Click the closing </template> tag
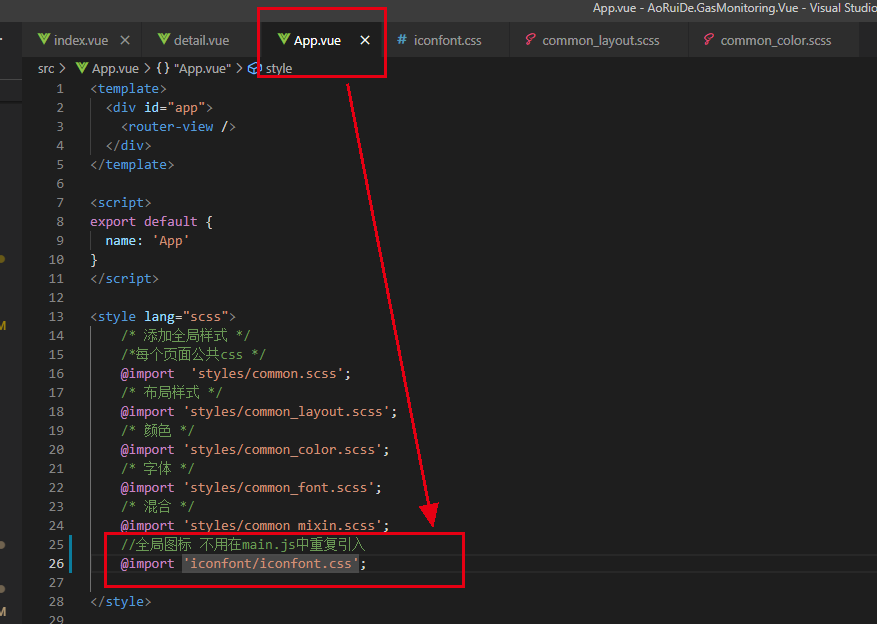 click(x=133, y=165)
